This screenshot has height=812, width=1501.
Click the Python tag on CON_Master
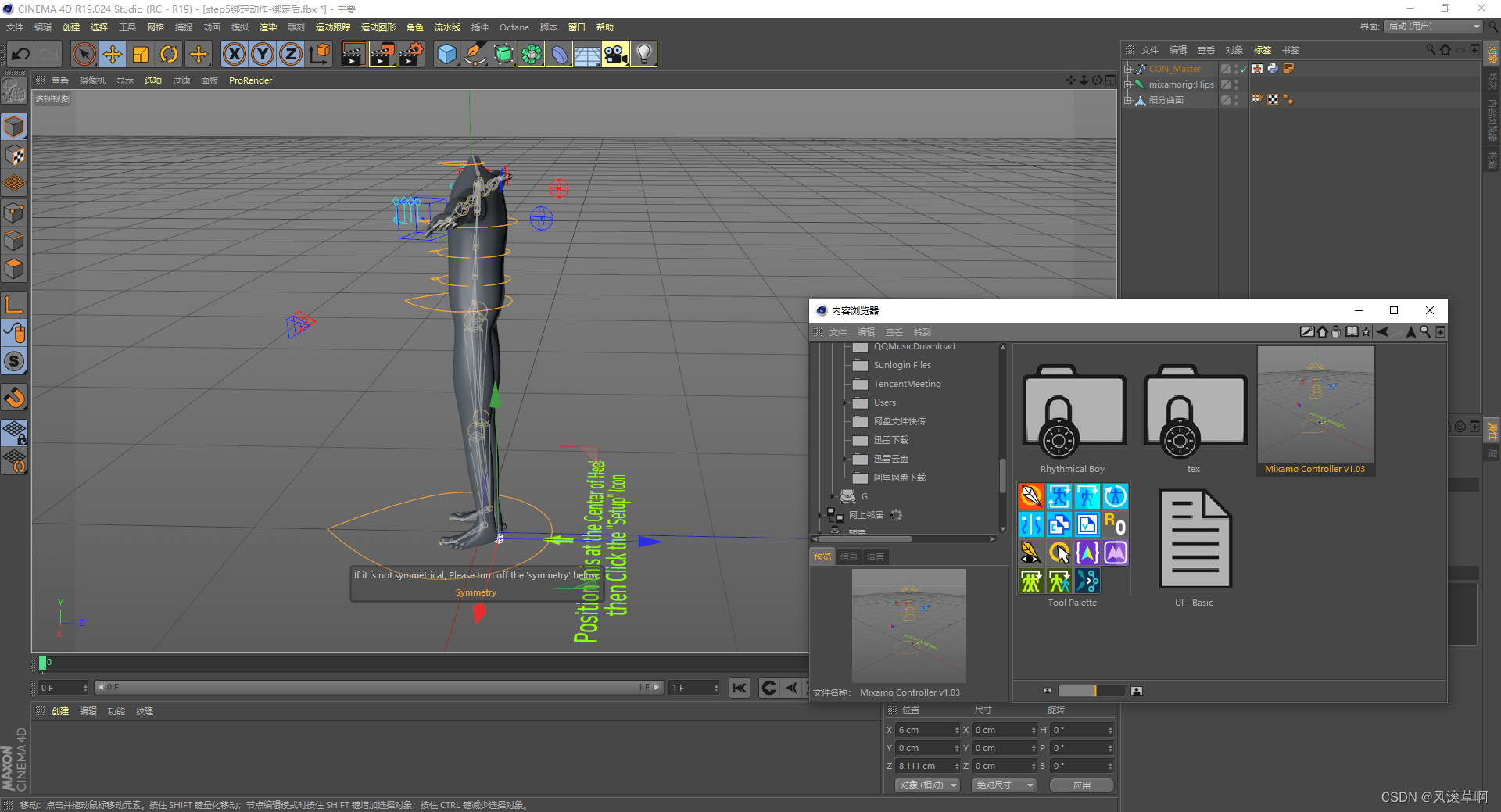(x=1273, y=69)
